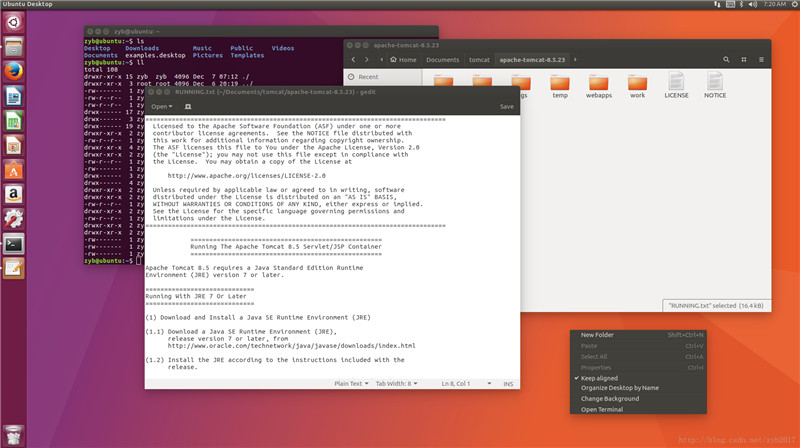Viewport: 800px width, 448px height.
Task: Open the Plain Text language dropdown
Action: coord(351,383)
